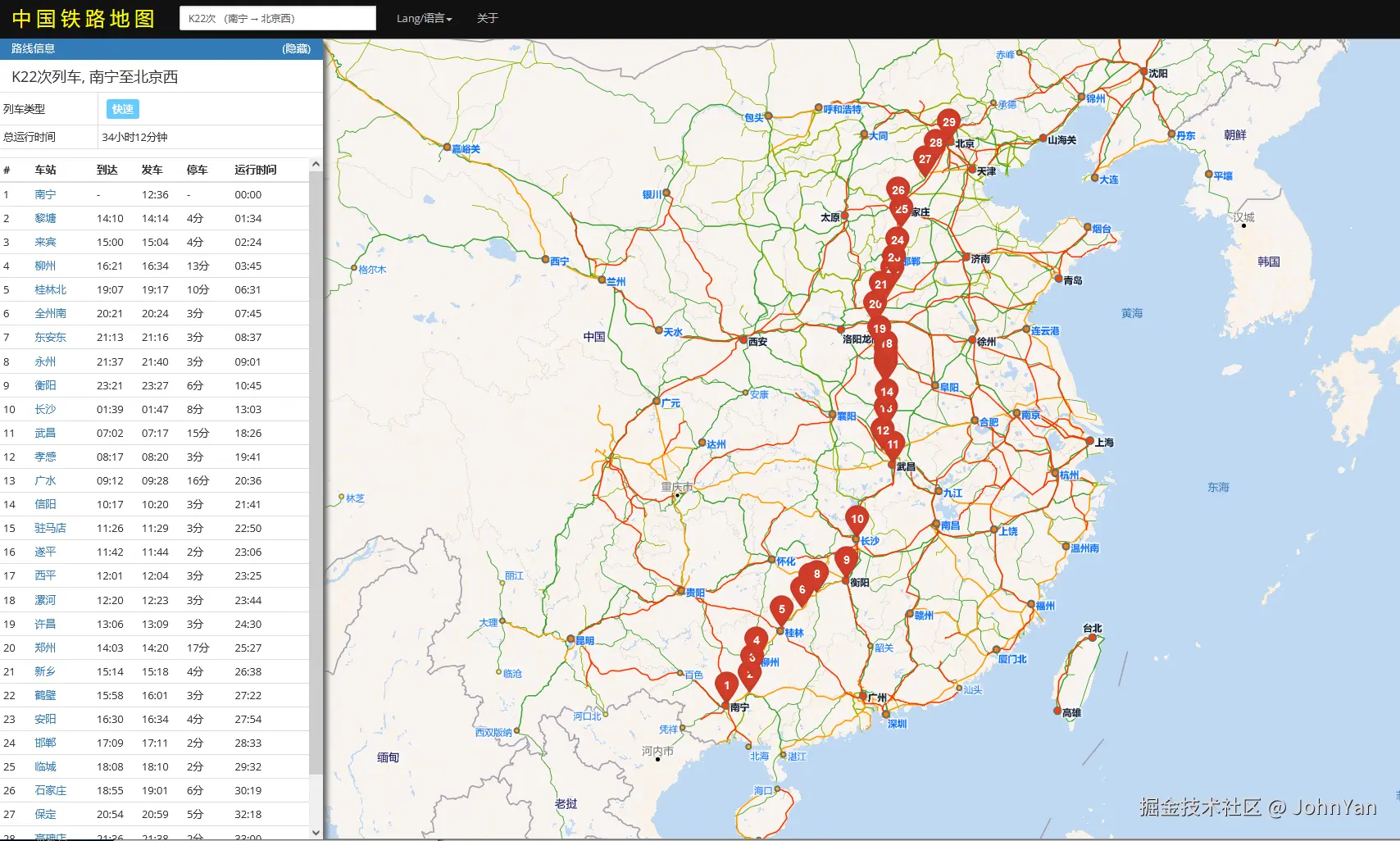The image size is (1400, 841).
Task: Hide the route info panel with (隐藏)
Action: [x=297, y=49]
